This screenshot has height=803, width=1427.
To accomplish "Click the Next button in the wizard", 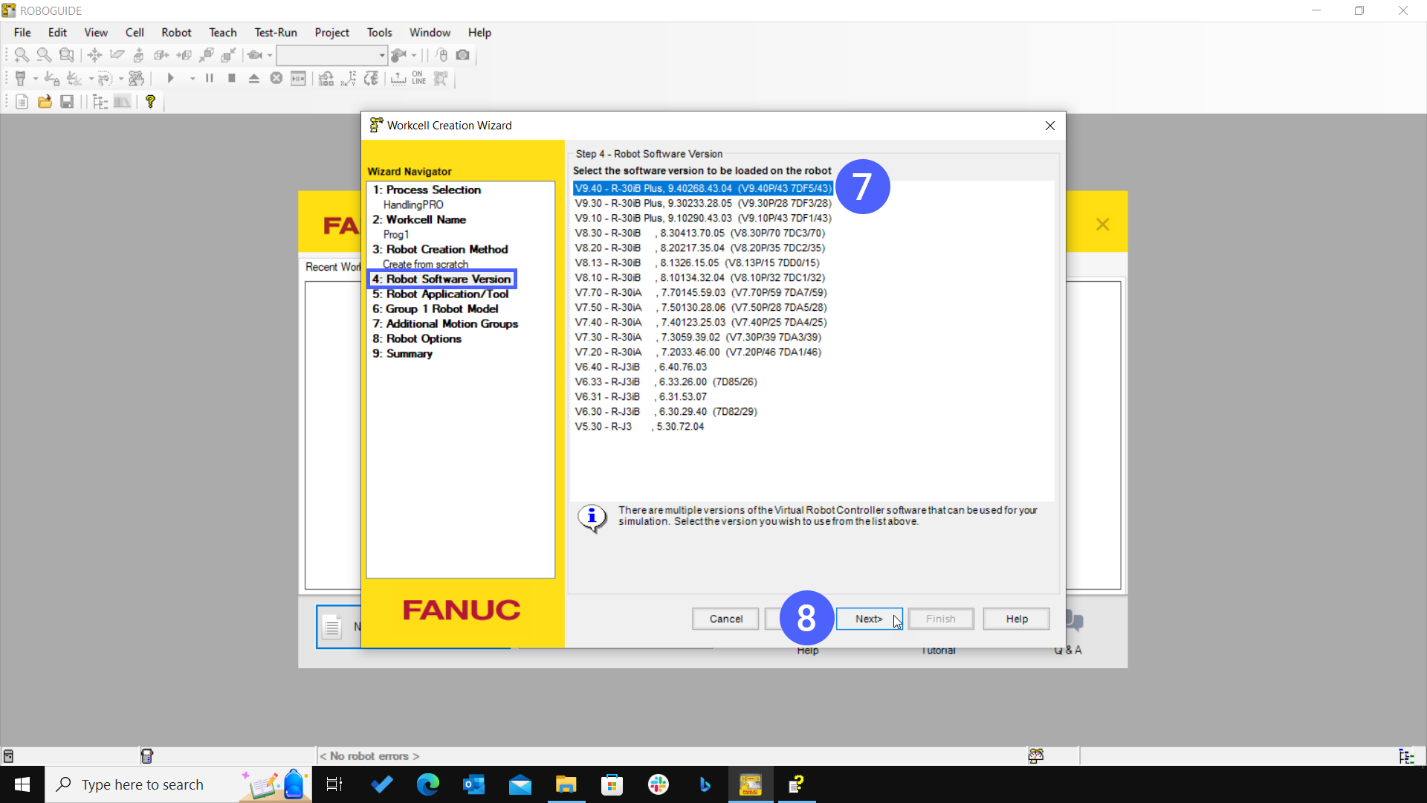I will (868, 618).
